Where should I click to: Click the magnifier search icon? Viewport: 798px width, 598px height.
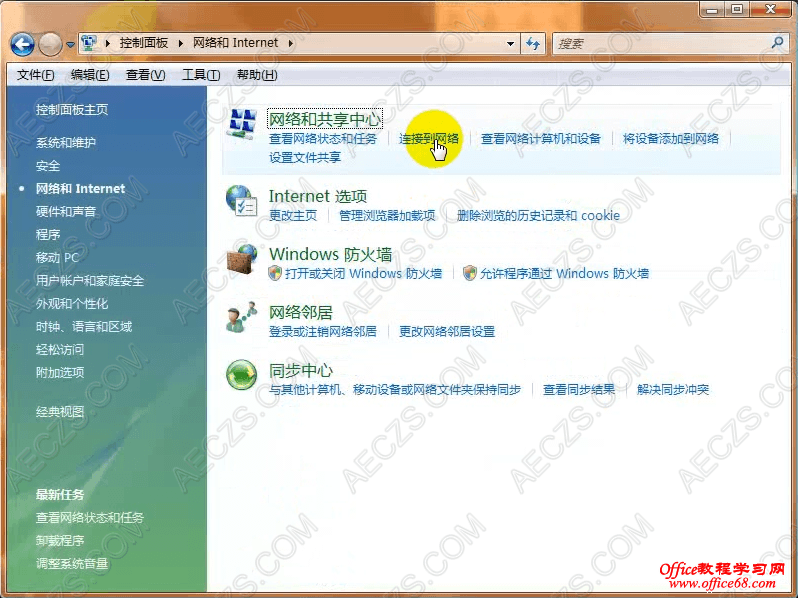point(777,43)
